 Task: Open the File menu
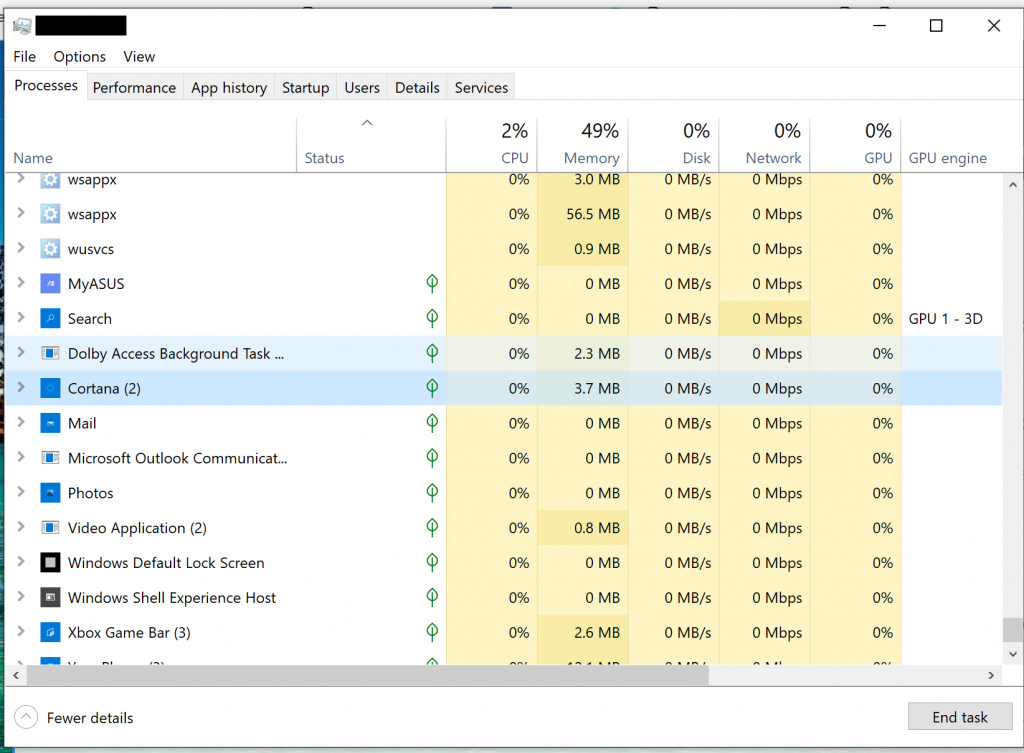[x=25, y=57]
